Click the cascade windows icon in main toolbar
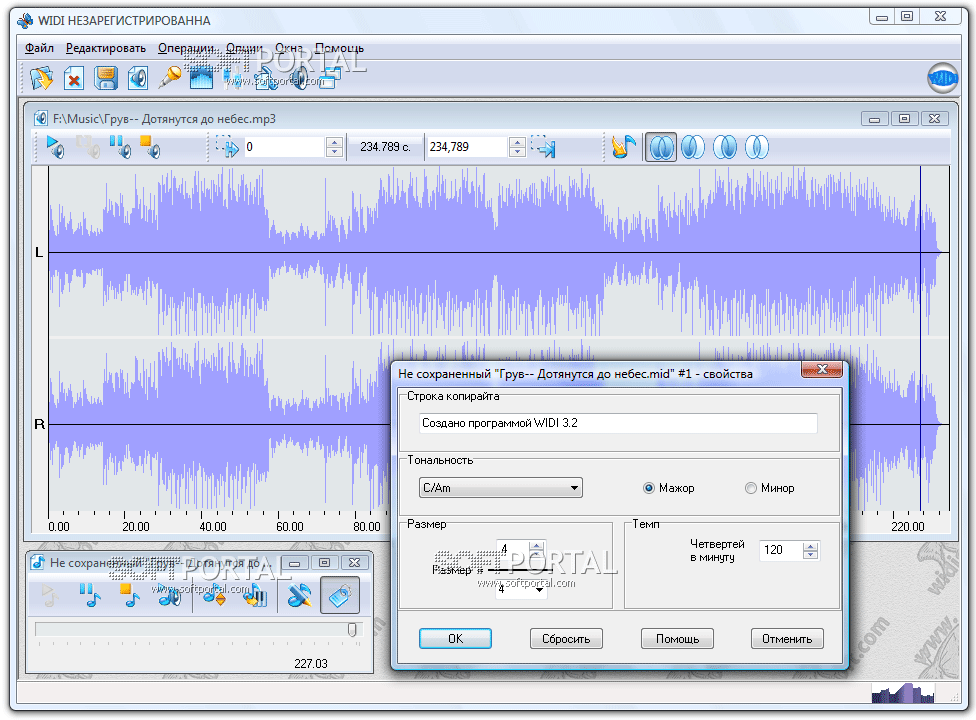Screen dimensions: 976x720 (x=331, y=78)
